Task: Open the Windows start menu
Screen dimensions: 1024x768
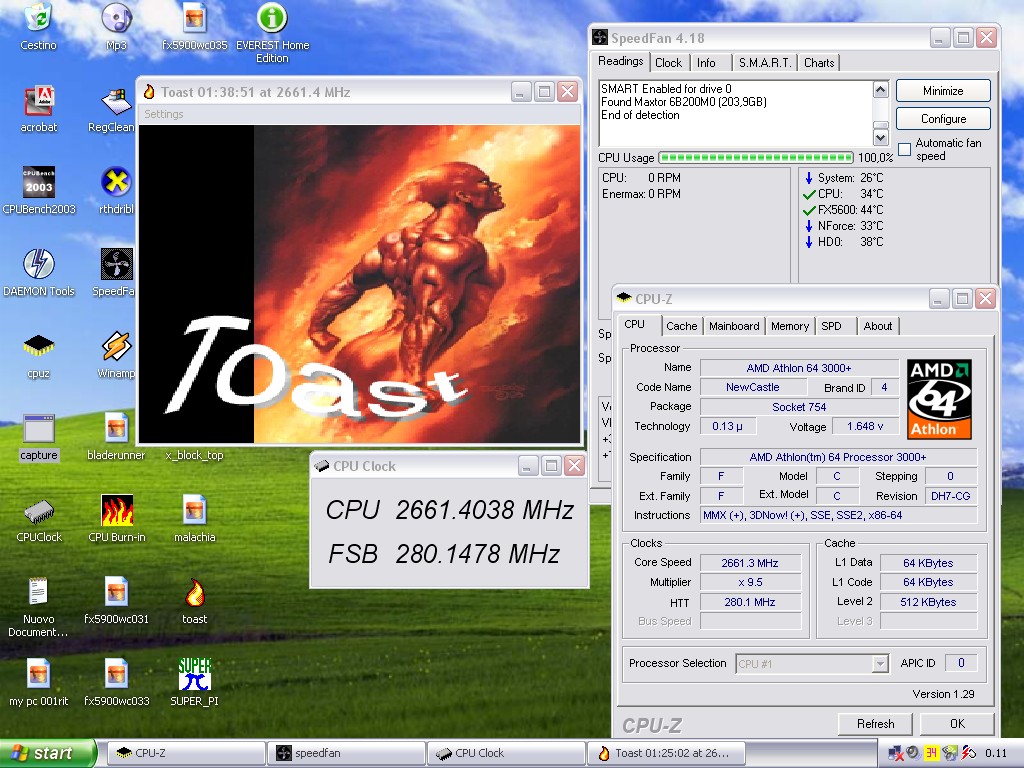Action: [48, 753]
